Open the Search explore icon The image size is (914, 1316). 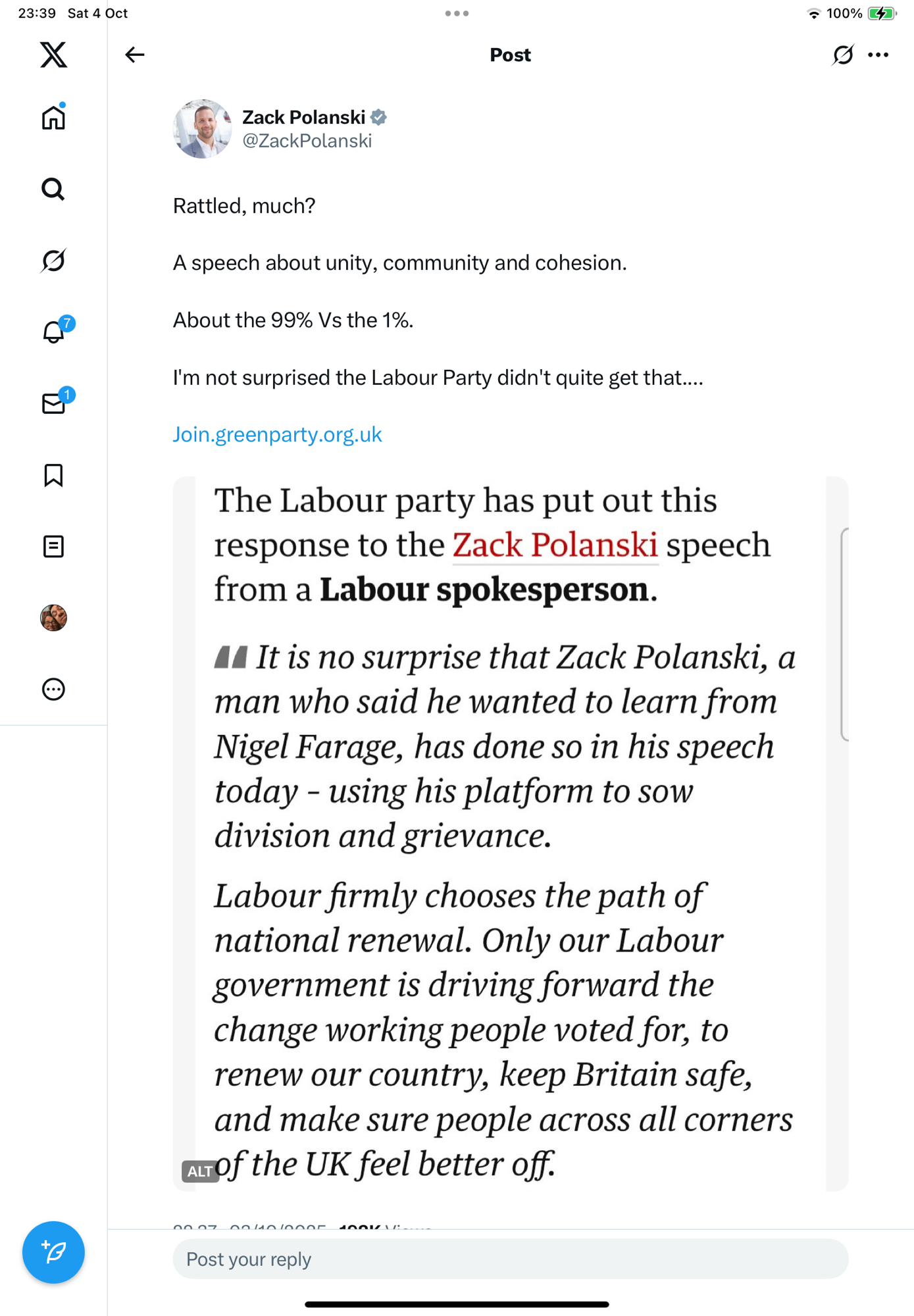(x=53, y=190)
